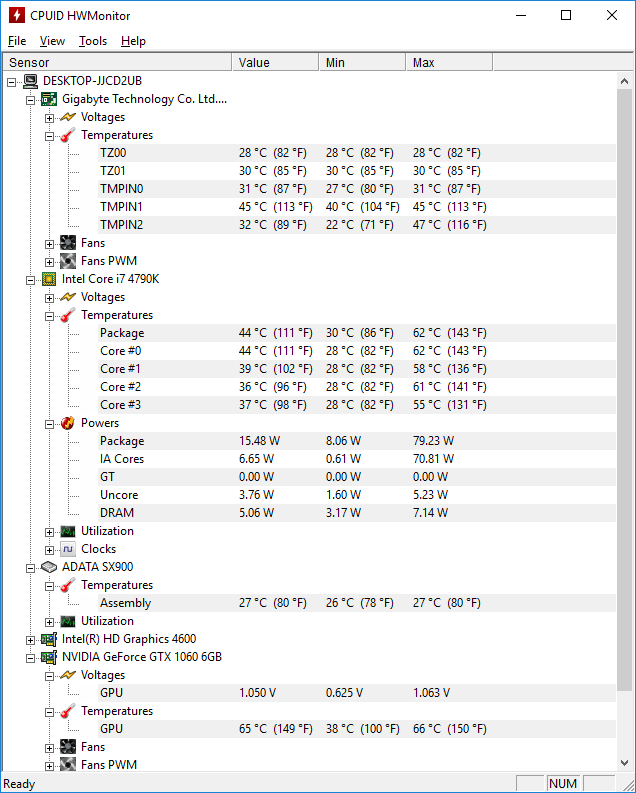Image resolution: width=636 pixels, height=793 pixels.
Task: Expand Fans PWM under NVIDIA GeForce
Action: [49, 766]
